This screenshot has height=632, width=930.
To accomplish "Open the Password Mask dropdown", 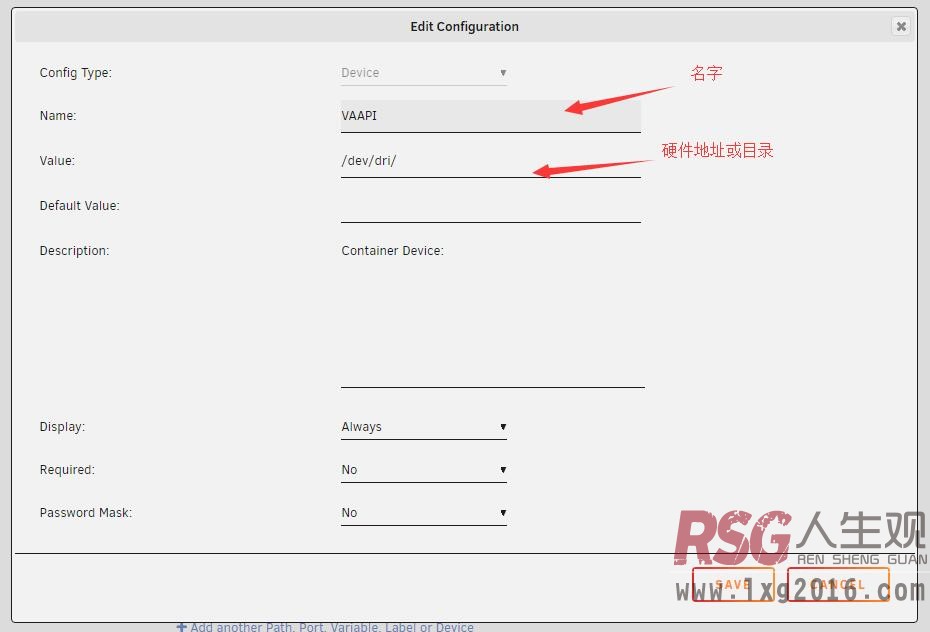I will [423, 513].
